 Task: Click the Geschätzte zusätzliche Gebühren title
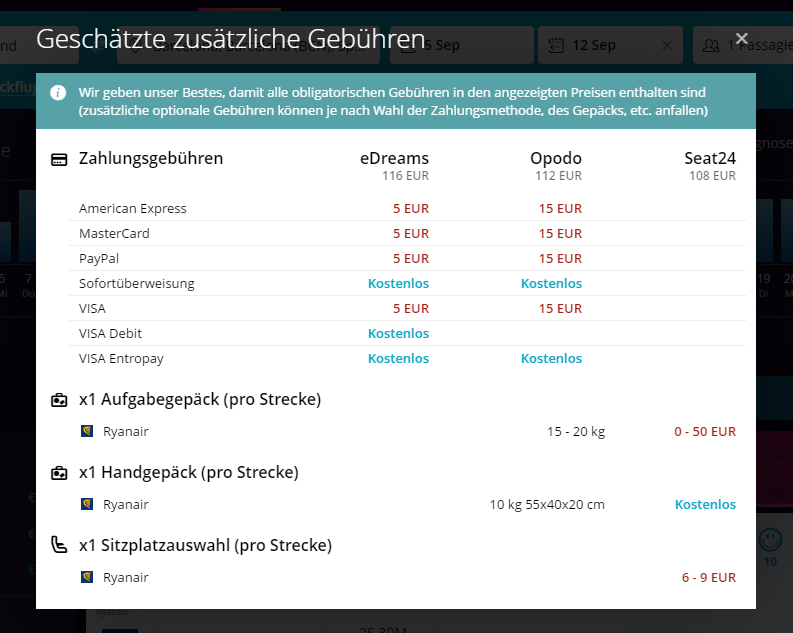231,39
